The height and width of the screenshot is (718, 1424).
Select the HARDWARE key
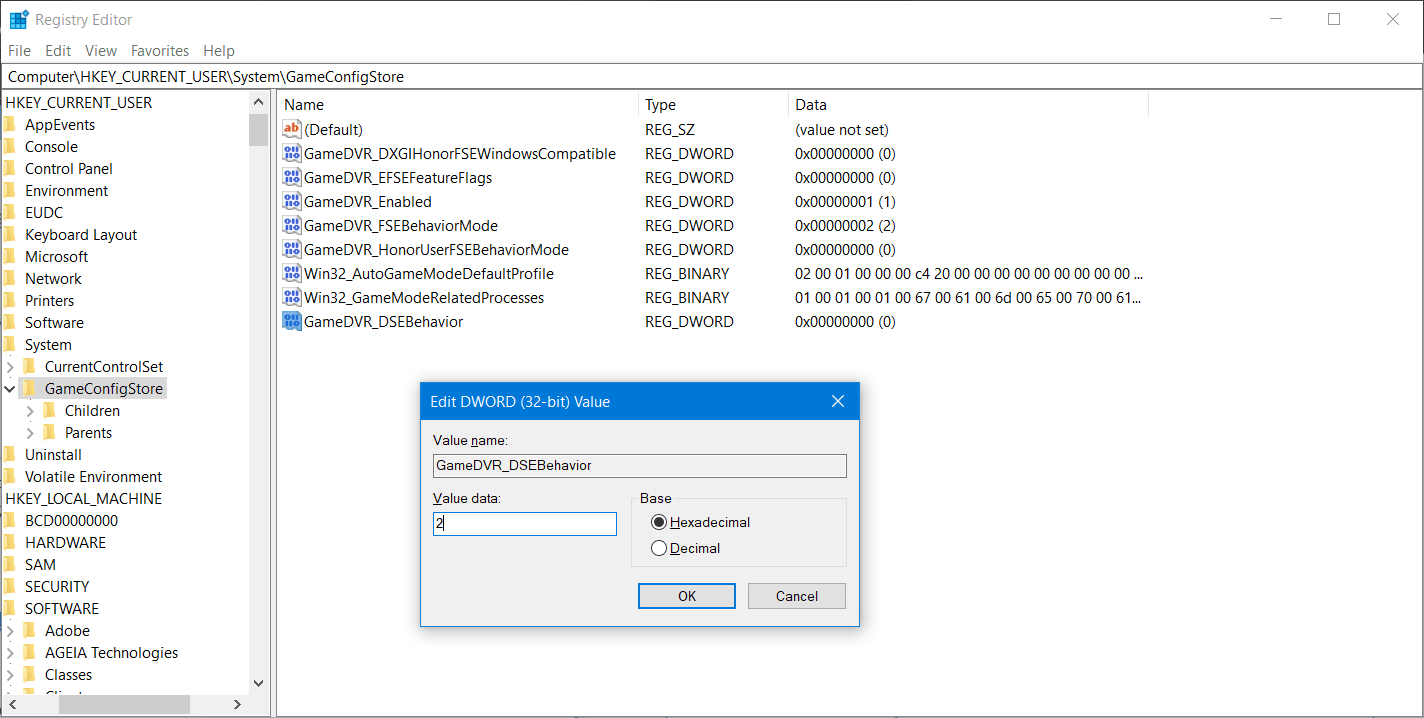point(65,542)
